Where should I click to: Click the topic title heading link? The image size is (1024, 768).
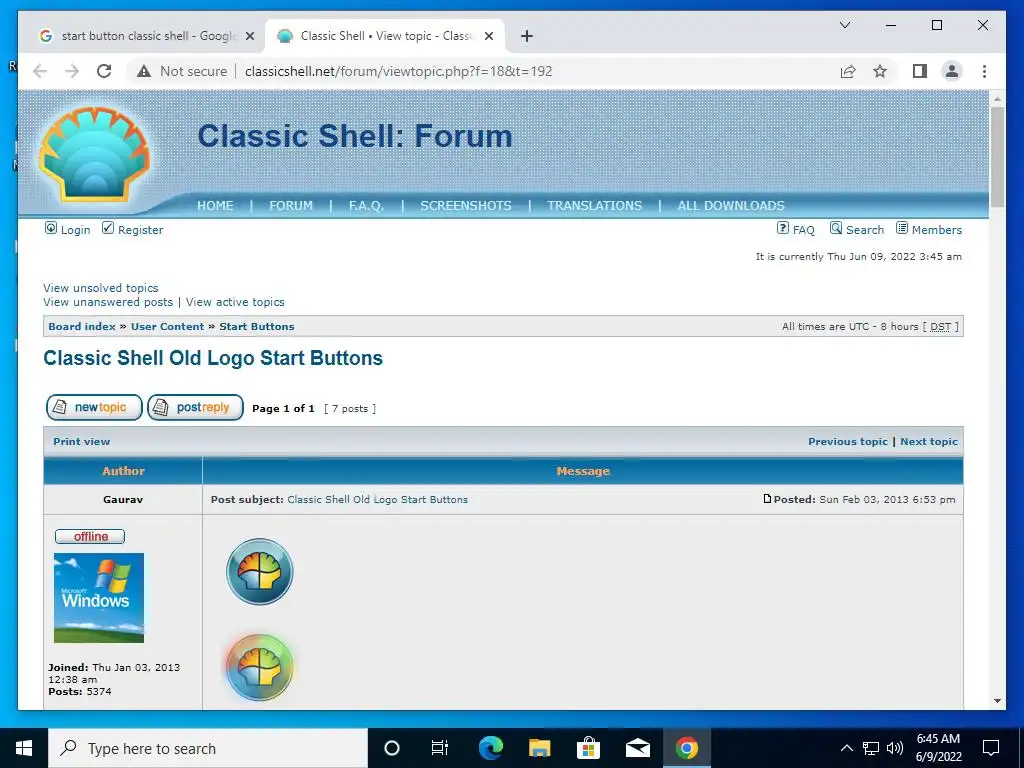[213, 358]
